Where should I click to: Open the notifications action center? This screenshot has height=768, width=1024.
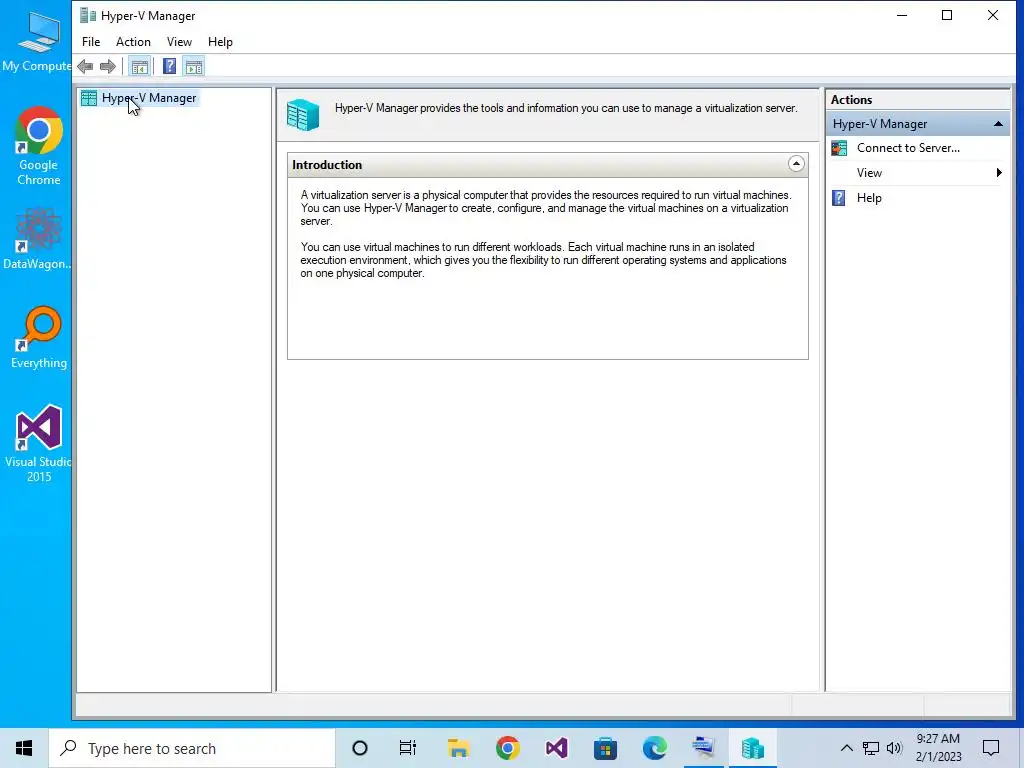pyautogui.click(x=991, y=748)
